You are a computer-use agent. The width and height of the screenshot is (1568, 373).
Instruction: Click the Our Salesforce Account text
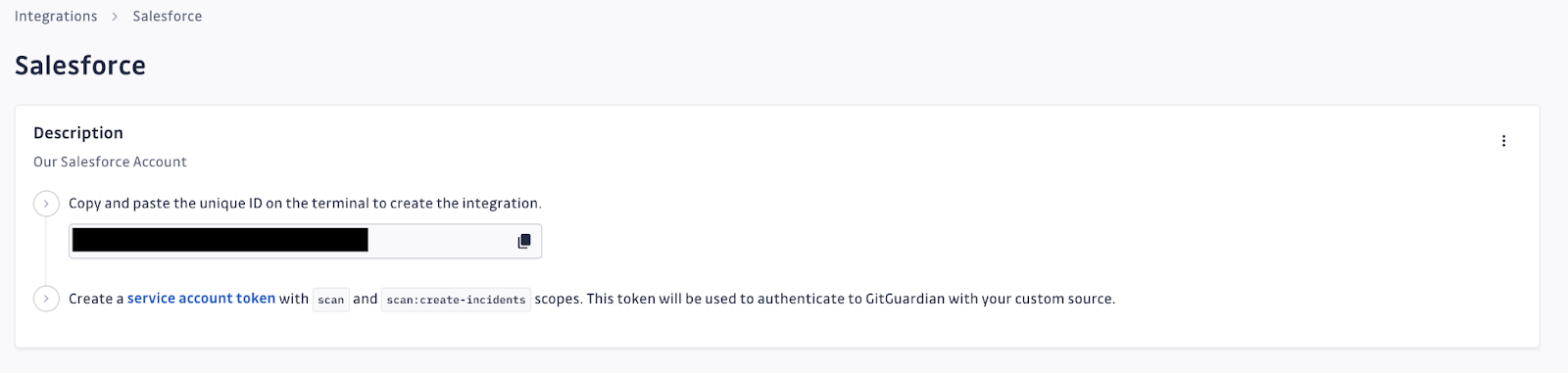point(110,162)
